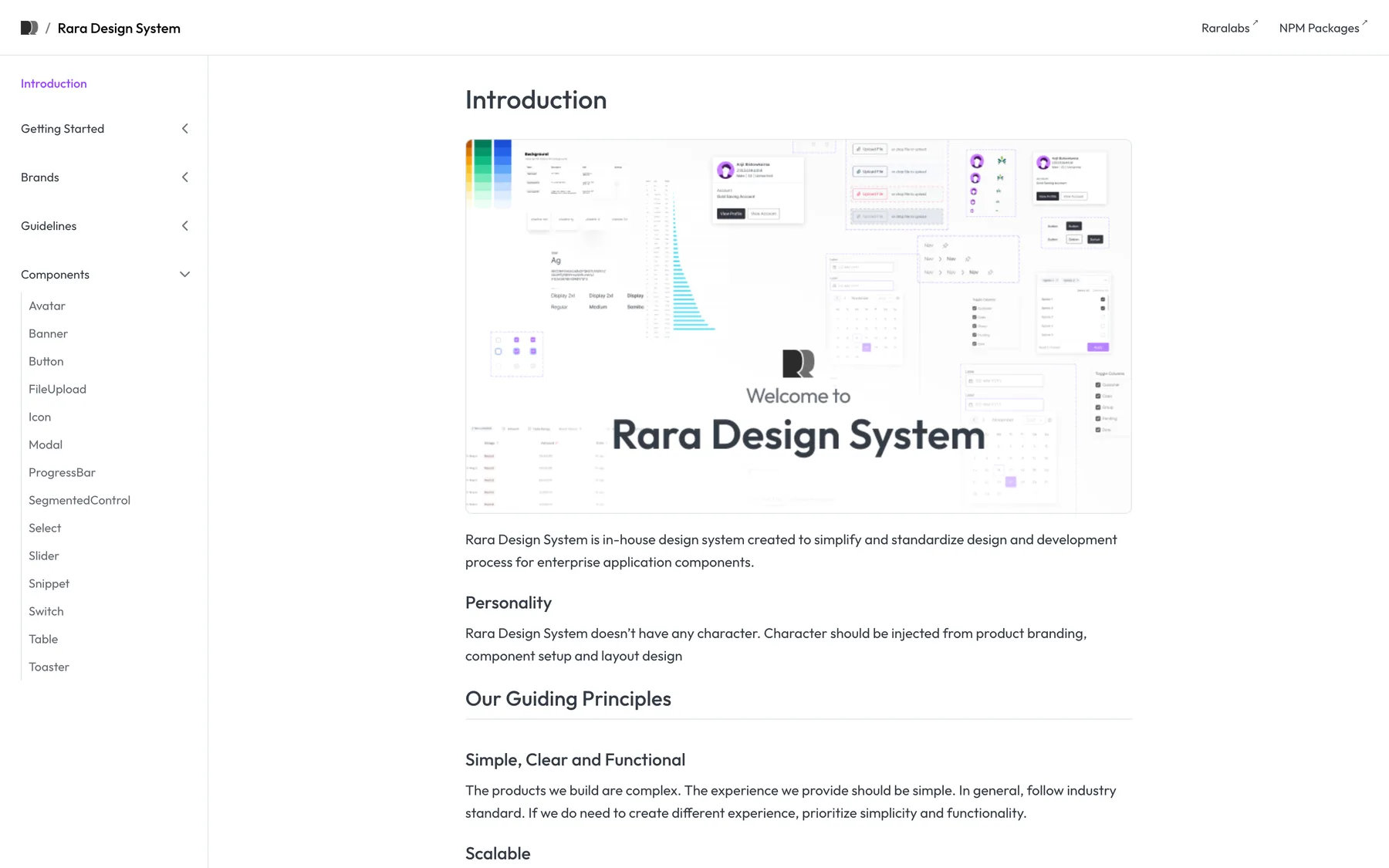Go to the Toaster component page
The image size is (1389, 868).
pyautogui.click(x=49, y=667)
